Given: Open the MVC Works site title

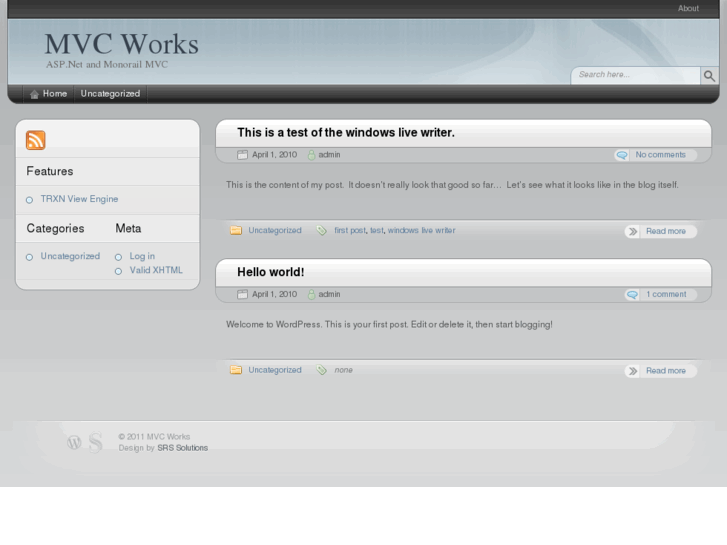Looking at the screenshot, I should [121, 45].
